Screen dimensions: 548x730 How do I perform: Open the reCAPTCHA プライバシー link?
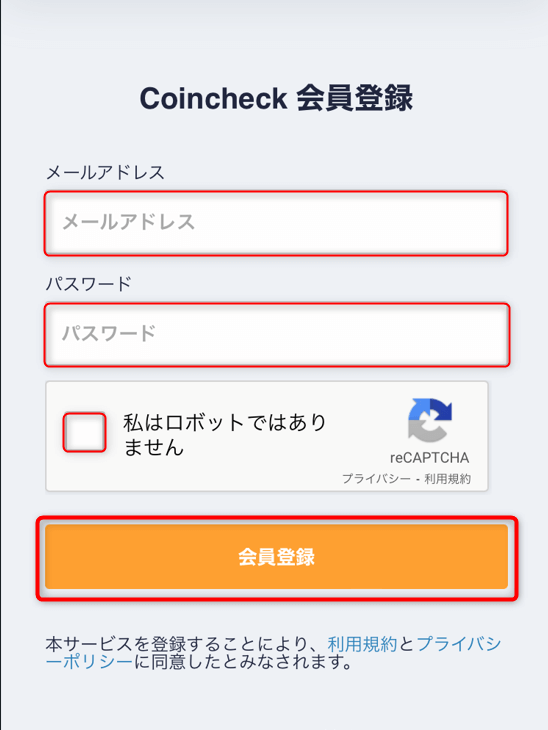pos(376,479)
